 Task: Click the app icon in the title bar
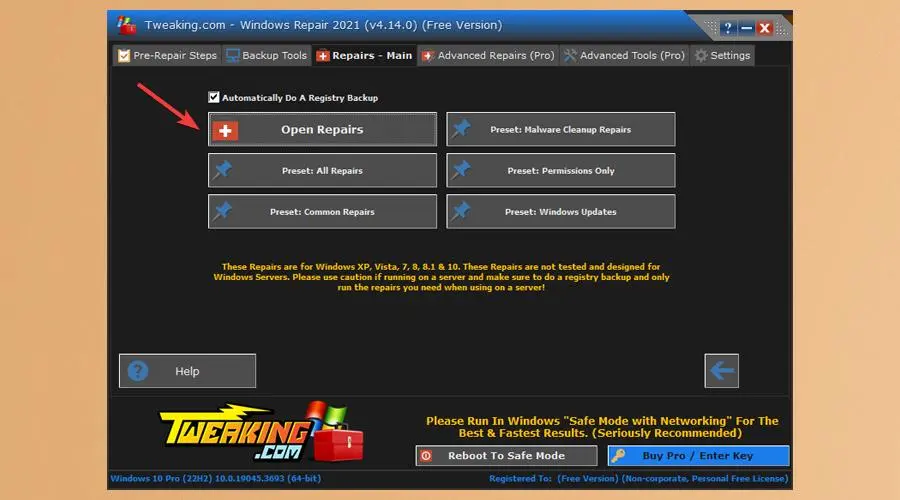pos(126,25)
